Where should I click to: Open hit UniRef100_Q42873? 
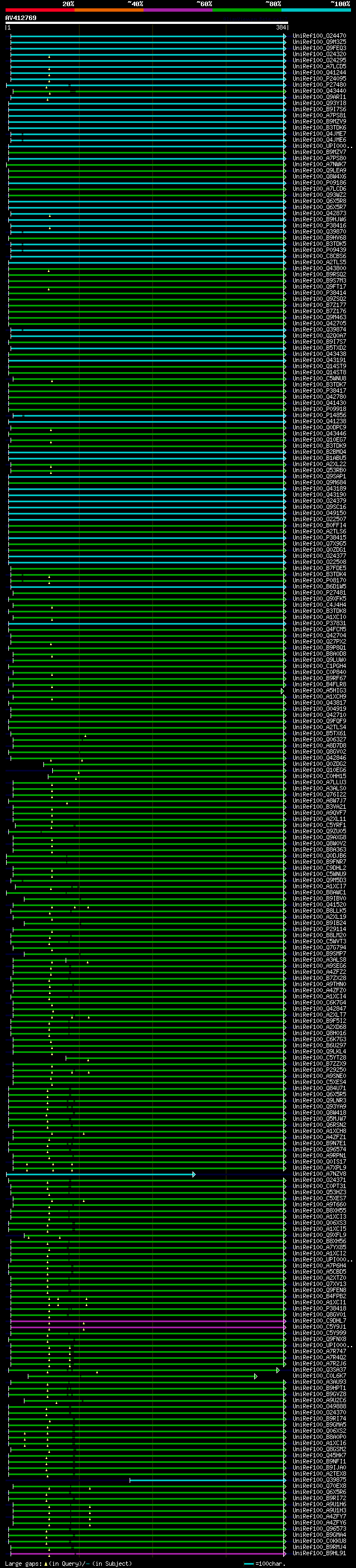319,213
